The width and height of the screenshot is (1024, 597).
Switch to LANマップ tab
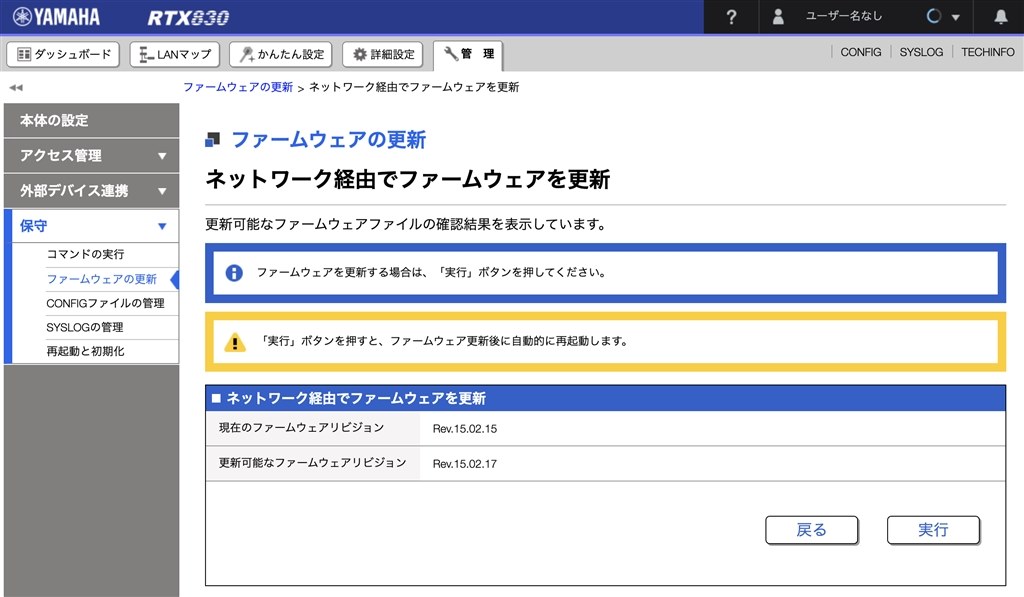[x=175, y=54]
